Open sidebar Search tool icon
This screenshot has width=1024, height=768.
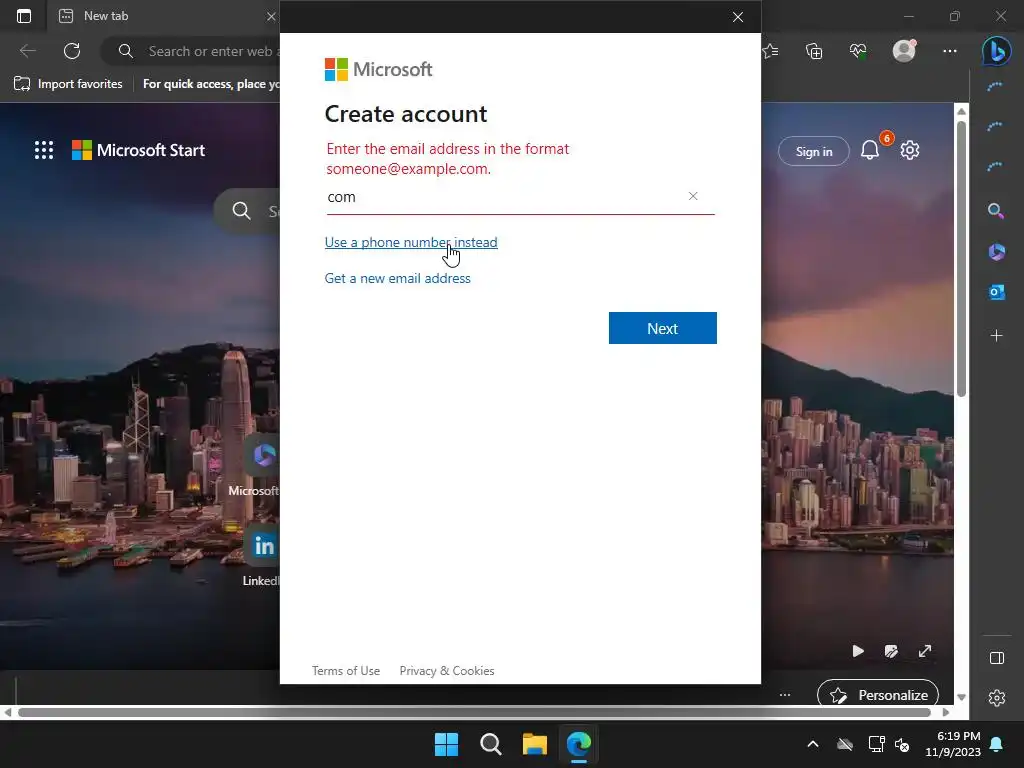tap(996, 211)
